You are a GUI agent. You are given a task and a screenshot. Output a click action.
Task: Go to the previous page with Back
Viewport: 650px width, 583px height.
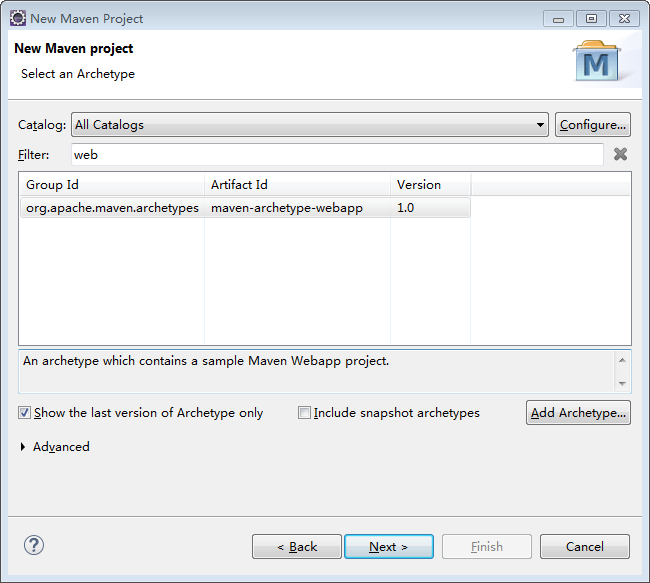(297, 547)
